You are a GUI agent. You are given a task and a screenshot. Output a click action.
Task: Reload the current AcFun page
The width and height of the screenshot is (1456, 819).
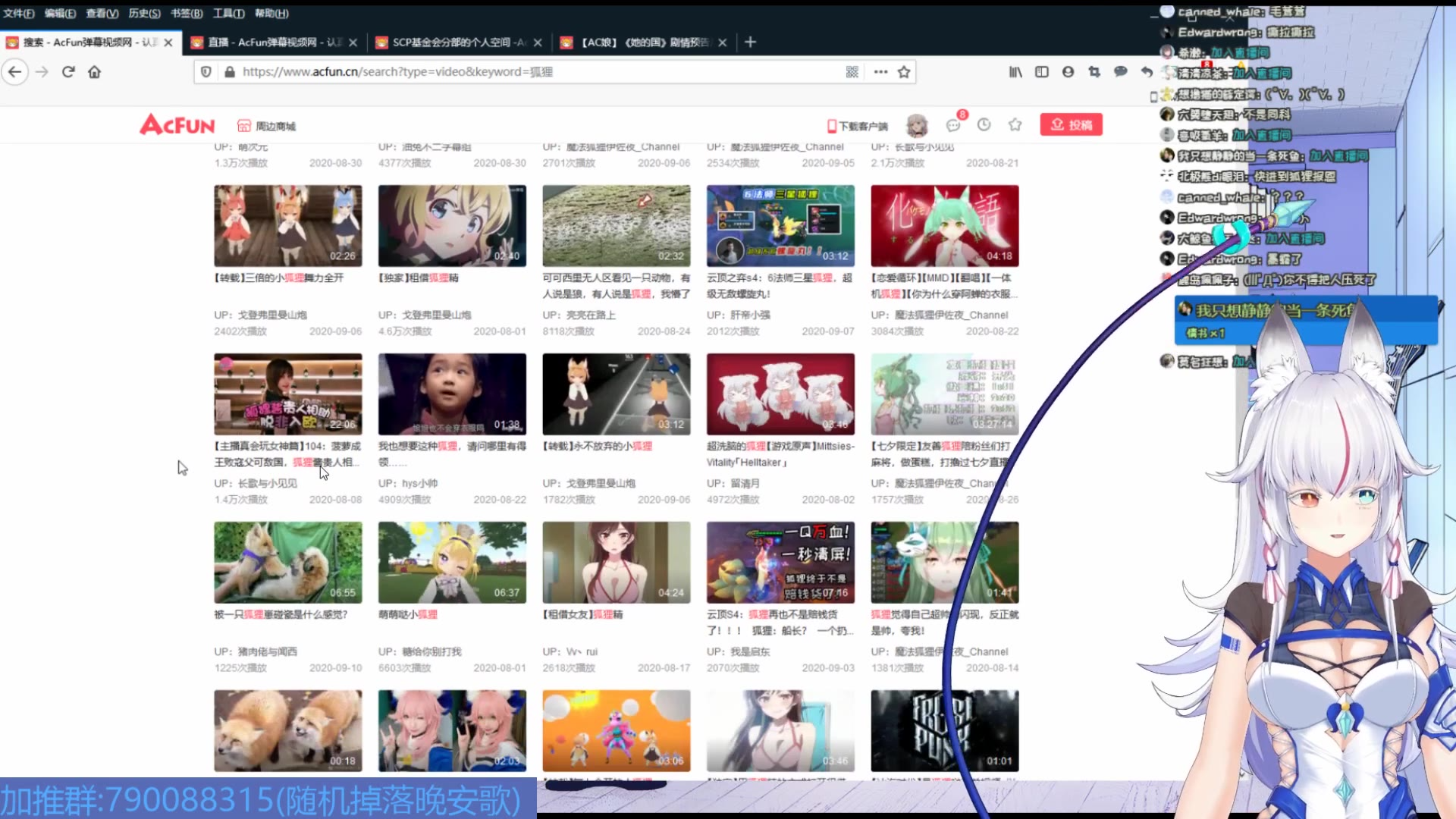coord(68,72)
